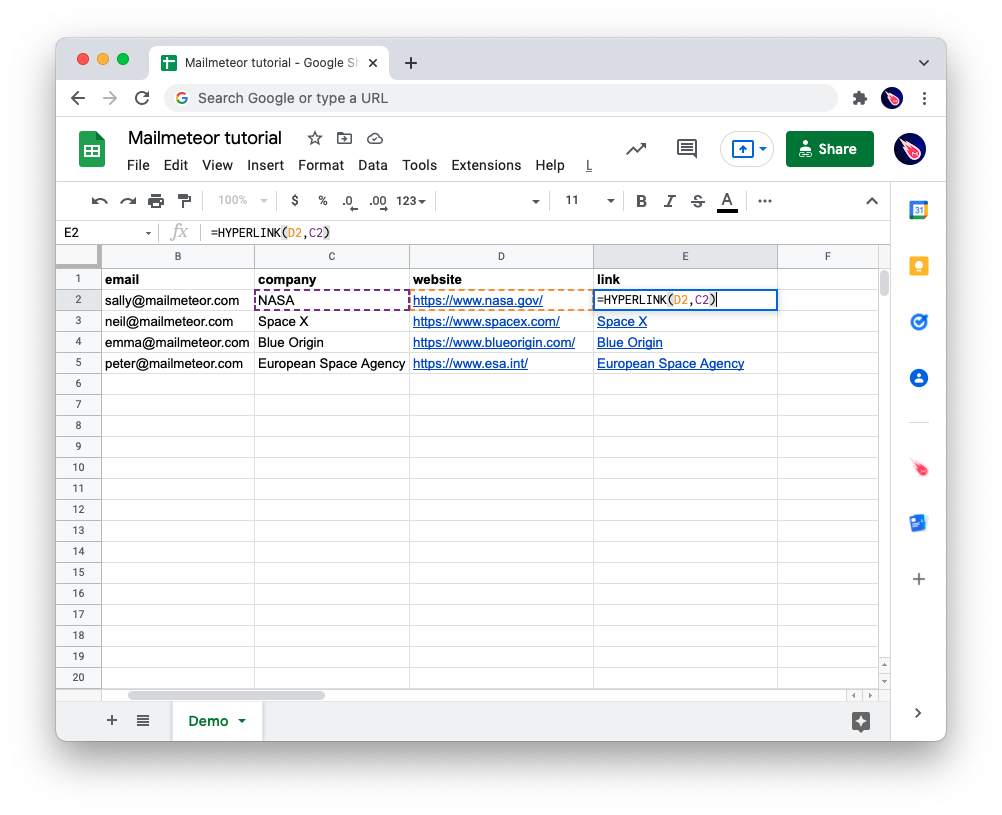Select the Paint format tool
The height and width of the screenshot is (815, 1002).
pos(185,201)
